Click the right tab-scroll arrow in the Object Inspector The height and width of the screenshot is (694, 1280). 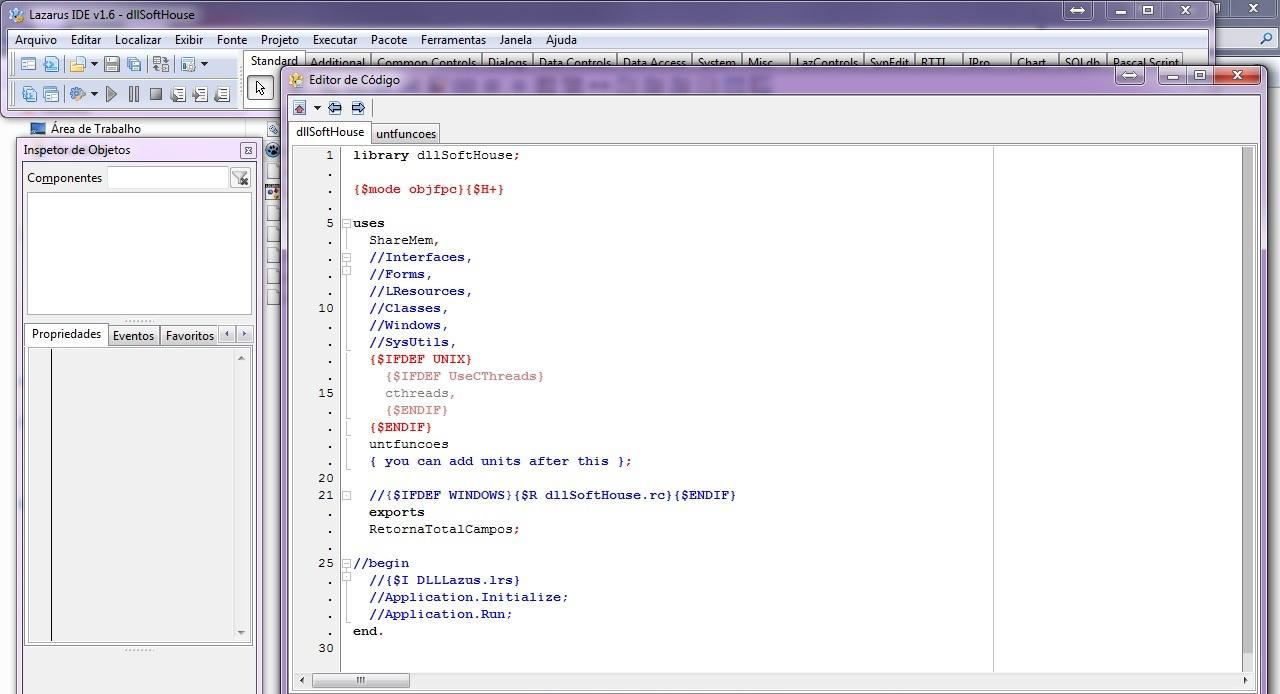(244, 334)
